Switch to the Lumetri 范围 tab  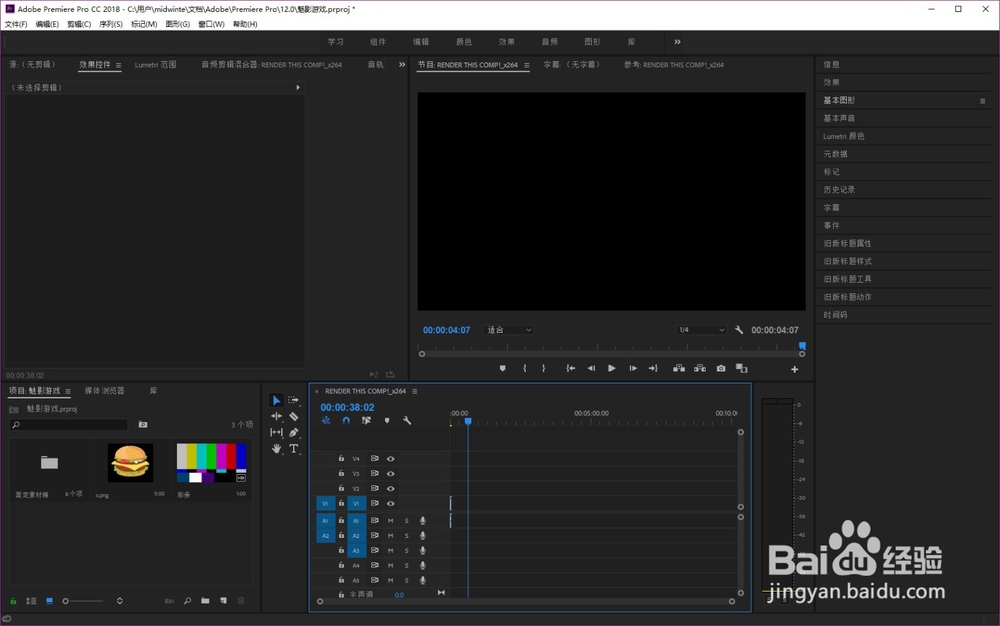click(155, 65)
